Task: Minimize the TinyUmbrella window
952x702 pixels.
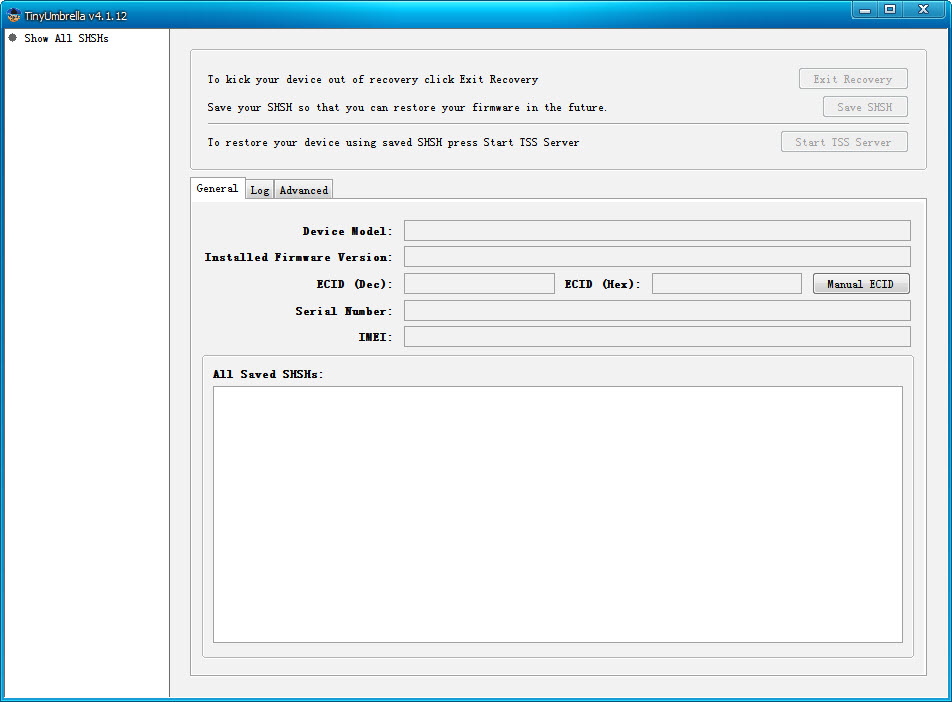Action: coord(865,10)
